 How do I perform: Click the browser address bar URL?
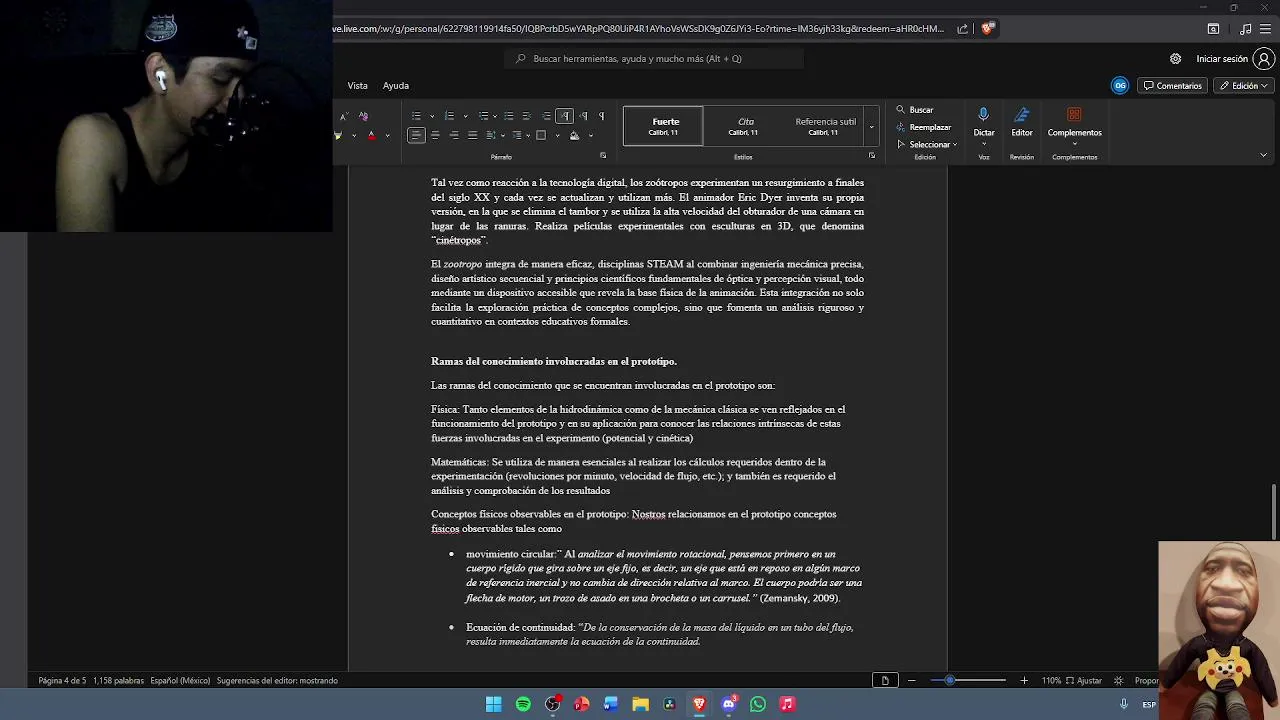(x=638, y=29)
